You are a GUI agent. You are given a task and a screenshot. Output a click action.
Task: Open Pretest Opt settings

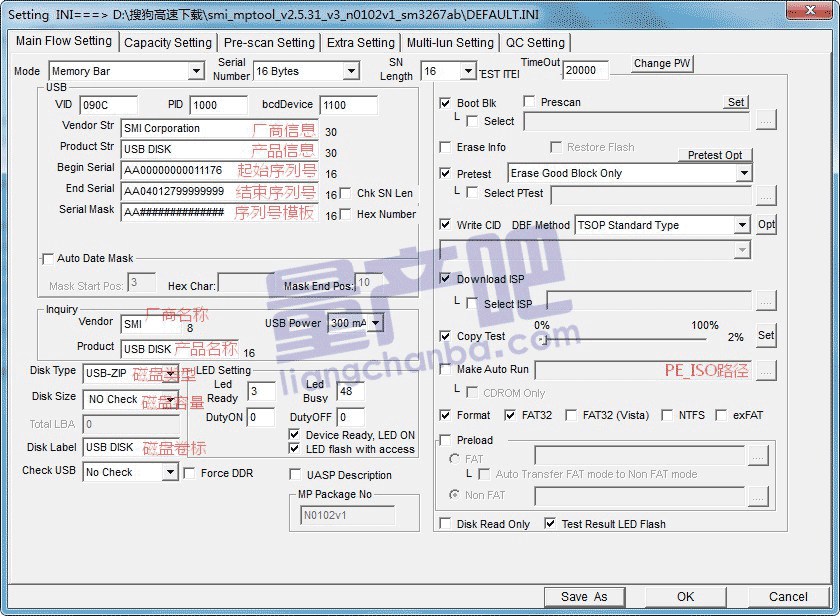(715, 155)
